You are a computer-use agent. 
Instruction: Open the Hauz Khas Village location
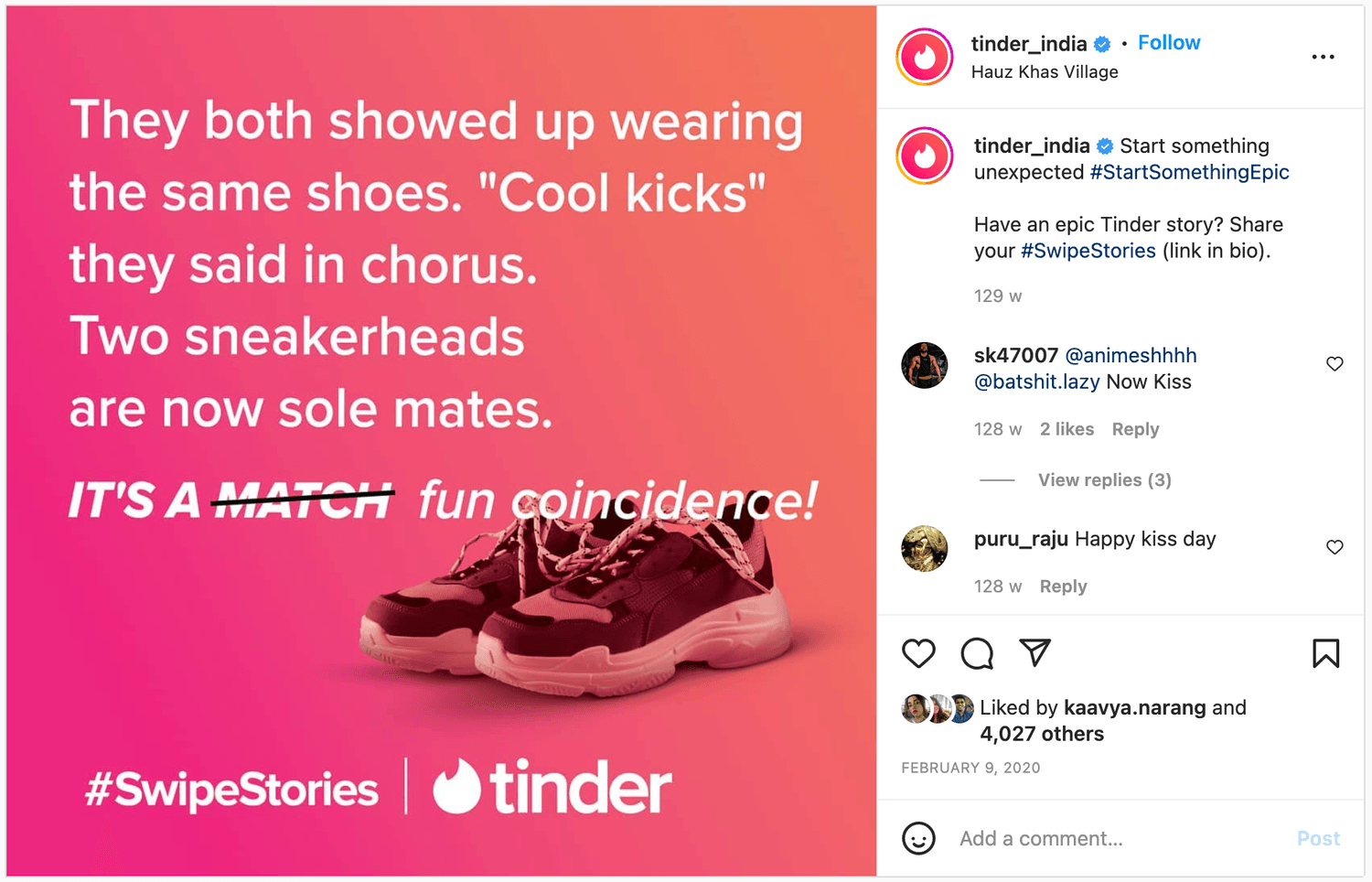click(1045, 71)
